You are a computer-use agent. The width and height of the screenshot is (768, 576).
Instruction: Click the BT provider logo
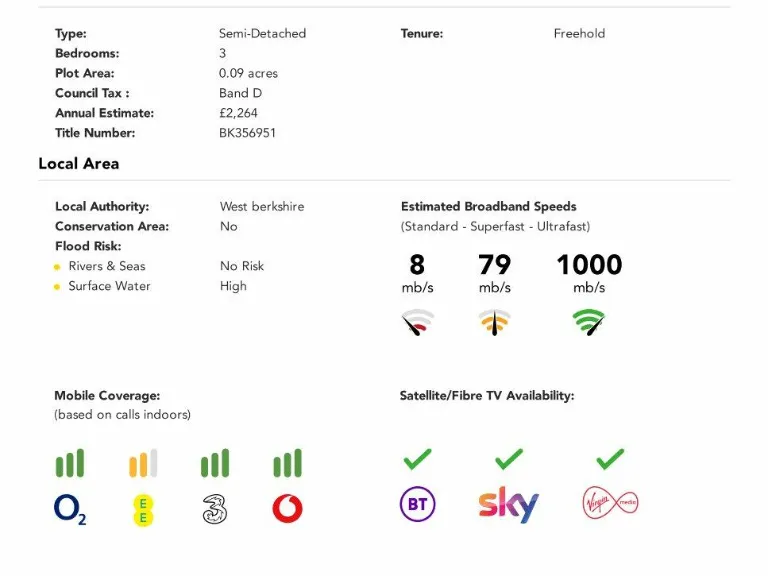[x=417, y=505]
